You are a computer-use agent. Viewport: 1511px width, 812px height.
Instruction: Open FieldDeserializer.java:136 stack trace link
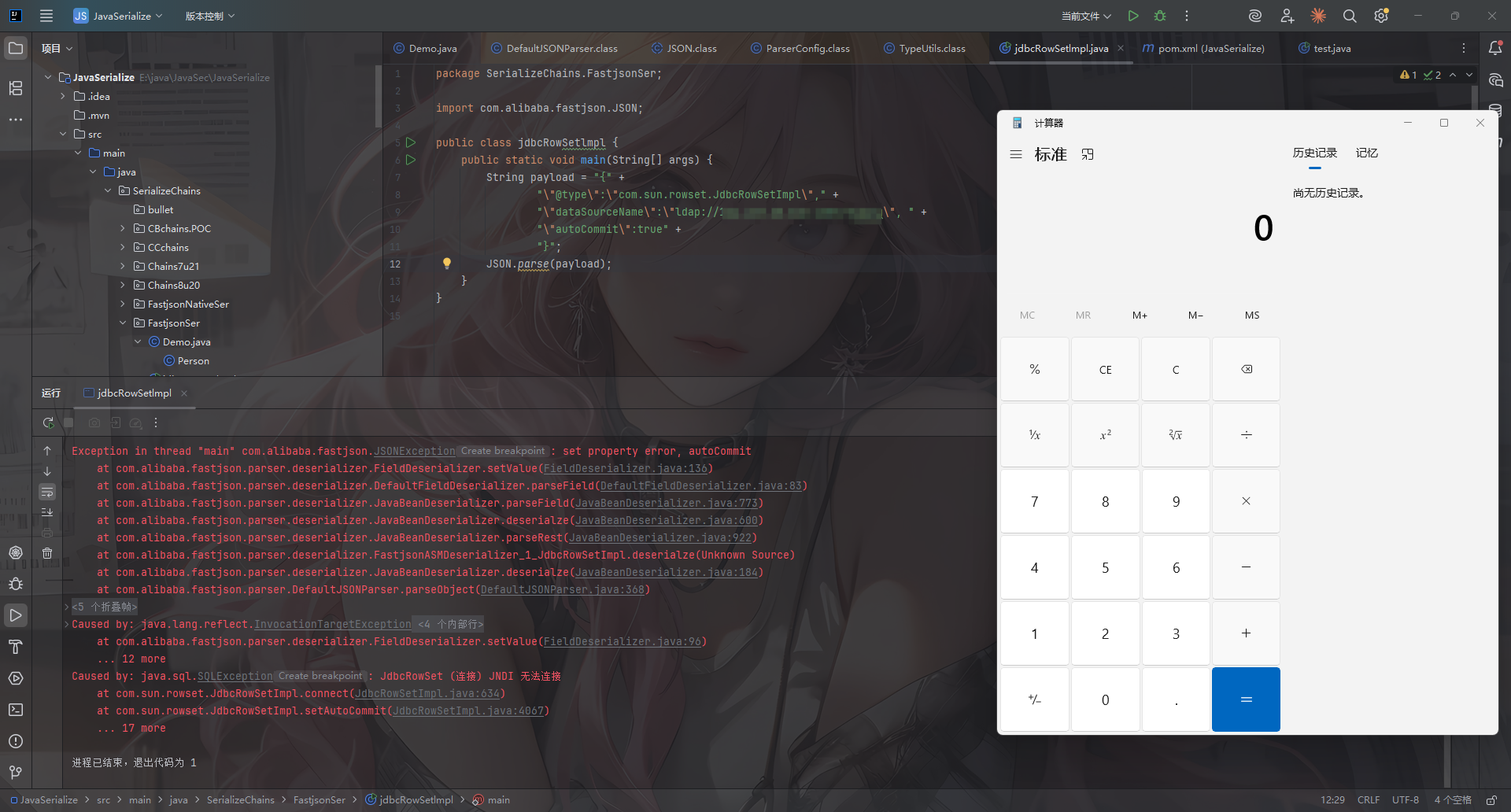625,468
